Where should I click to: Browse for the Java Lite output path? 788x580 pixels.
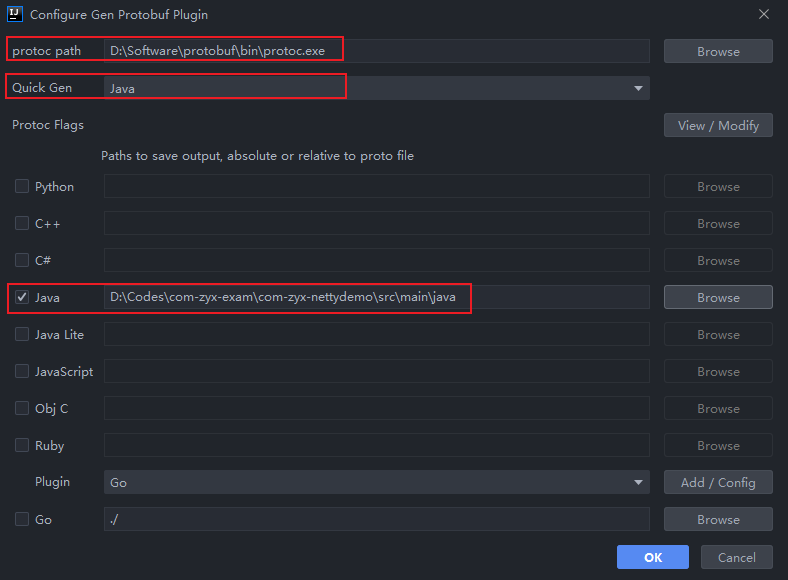click(x=718, y=334)
